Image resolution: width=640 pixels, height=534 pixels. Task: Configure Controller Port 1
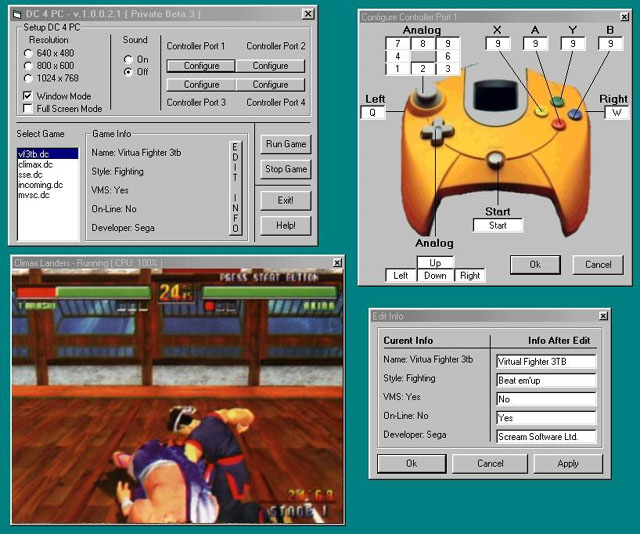pos(201,66)
